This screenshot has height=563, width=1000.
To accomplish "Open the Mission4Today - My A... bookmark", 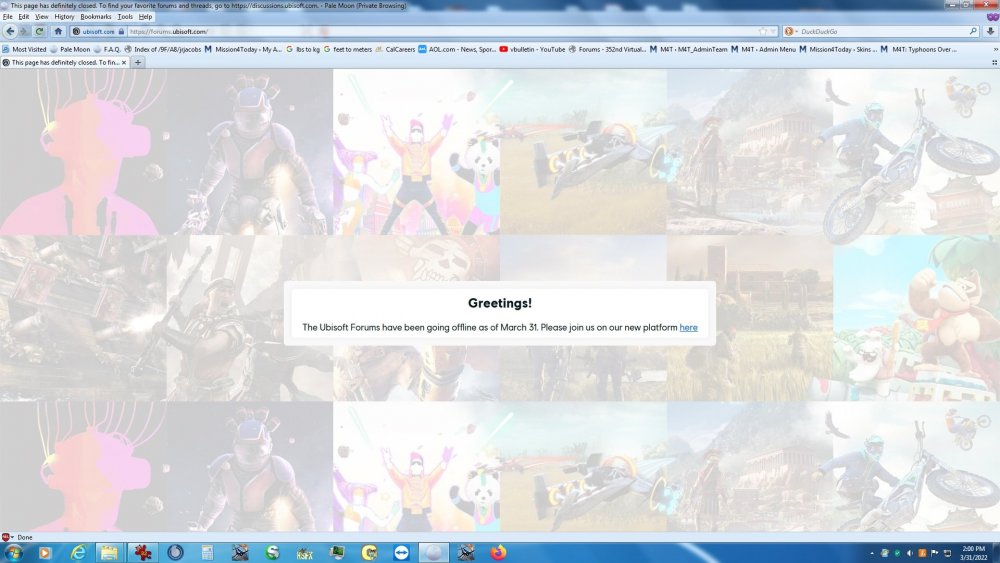I will point(243,49).
